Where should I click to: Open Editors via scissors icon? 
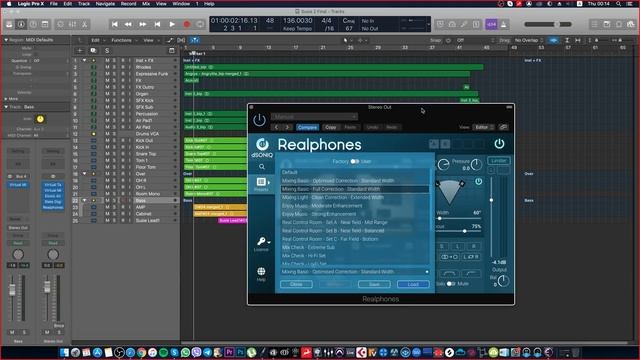[x=84, y=24]
